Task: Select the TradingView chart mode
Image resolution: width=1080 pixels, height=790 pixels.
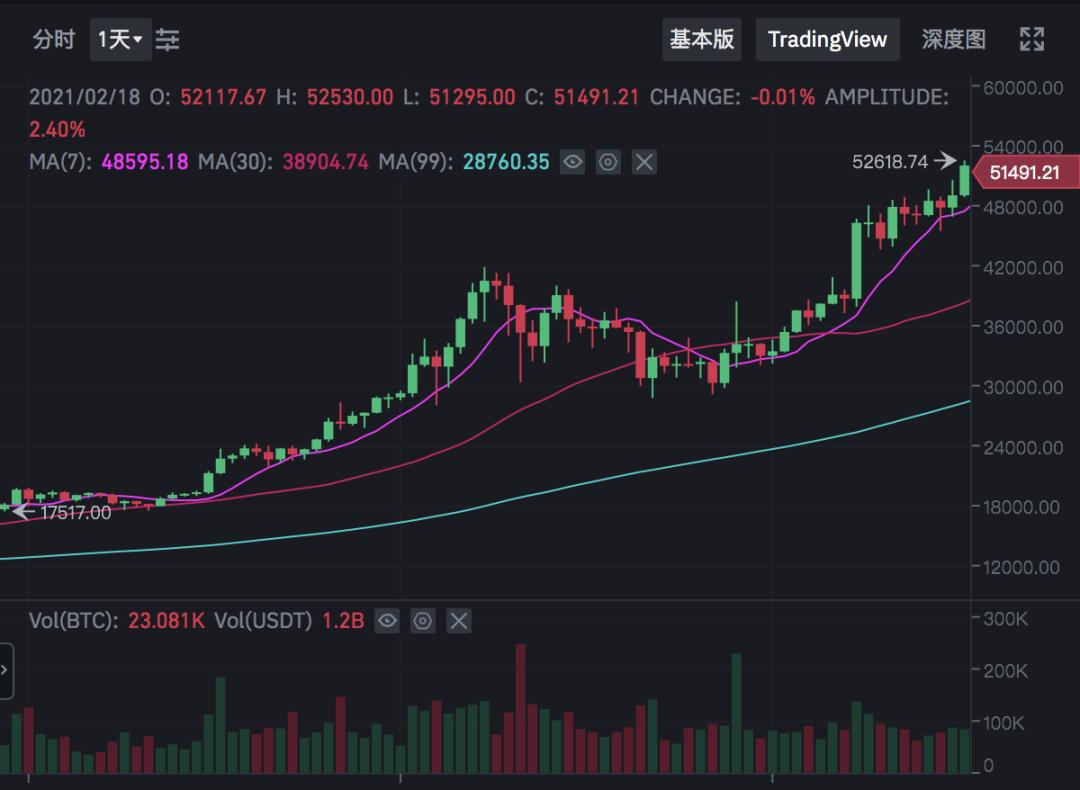Action: [827, 40]
